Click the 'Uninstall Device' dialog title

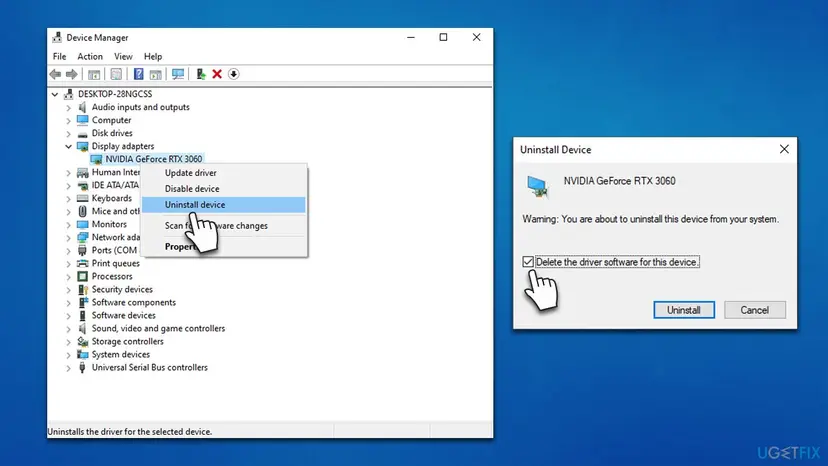tap(556, 150)
